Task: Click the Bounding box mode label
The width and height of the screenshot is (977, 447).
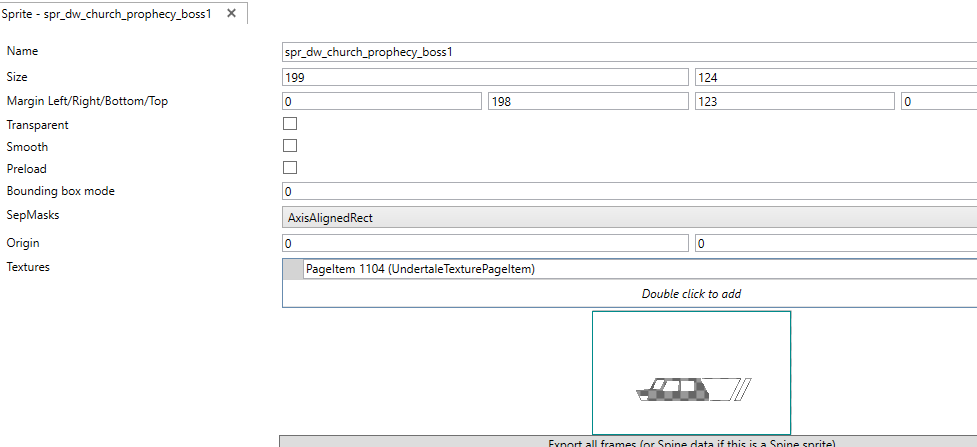Action: [x=60, y=191]
